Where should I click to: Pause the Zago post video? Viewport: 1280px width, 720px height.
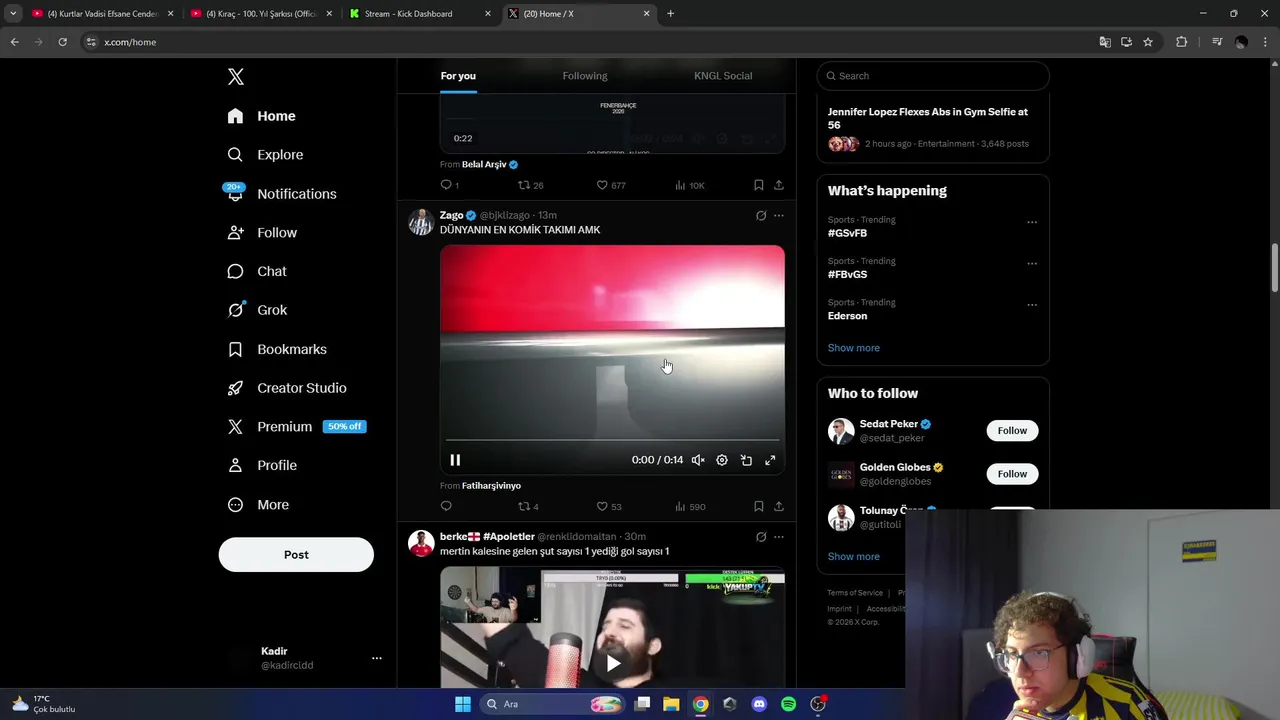[455, 460]
